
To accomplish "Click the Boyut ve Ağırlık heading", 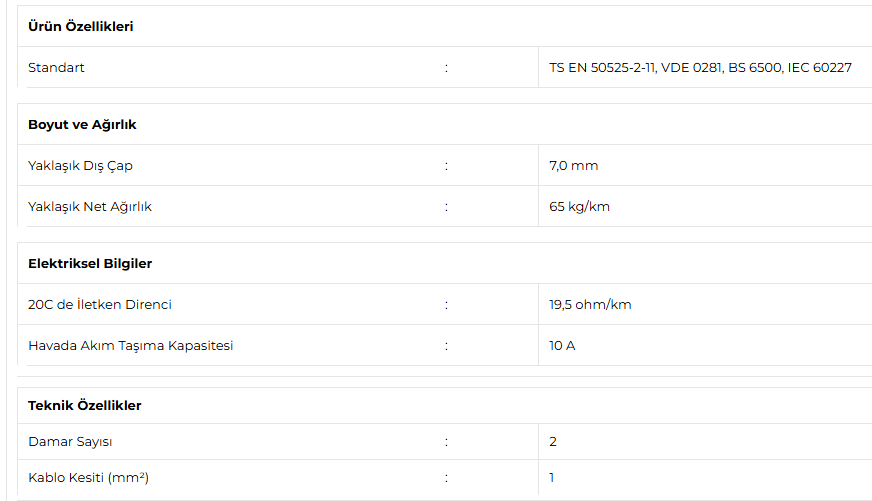I will point(82,125).
